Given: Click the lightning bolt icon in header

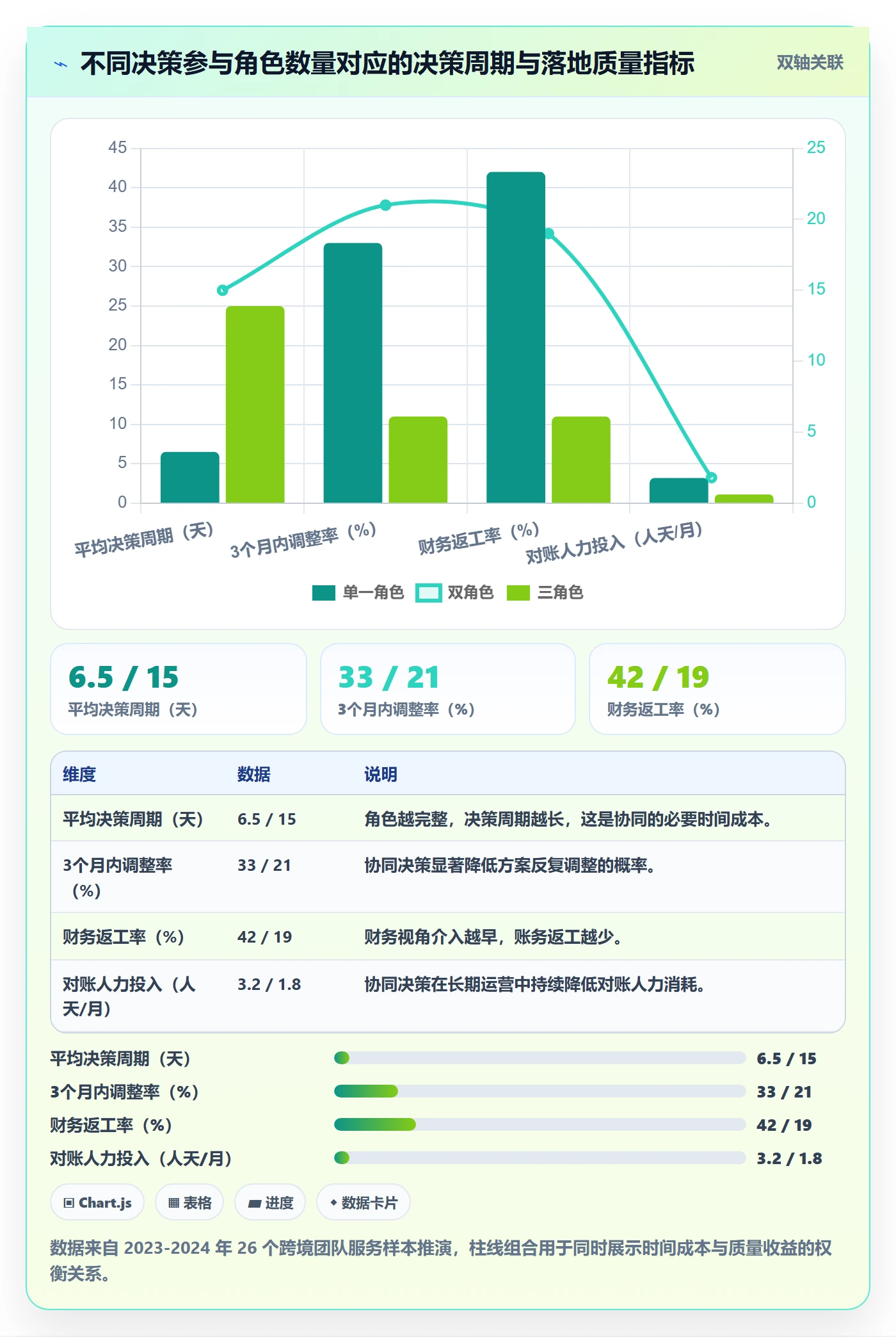Looking at the screenshot, I should tap(61, 64).
